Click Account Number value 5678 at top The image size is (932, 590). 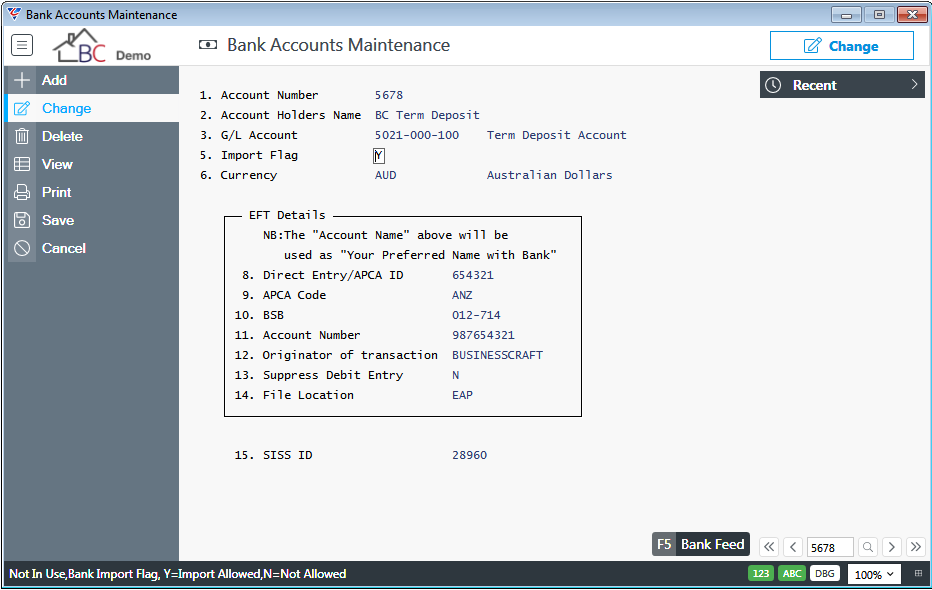389,95
